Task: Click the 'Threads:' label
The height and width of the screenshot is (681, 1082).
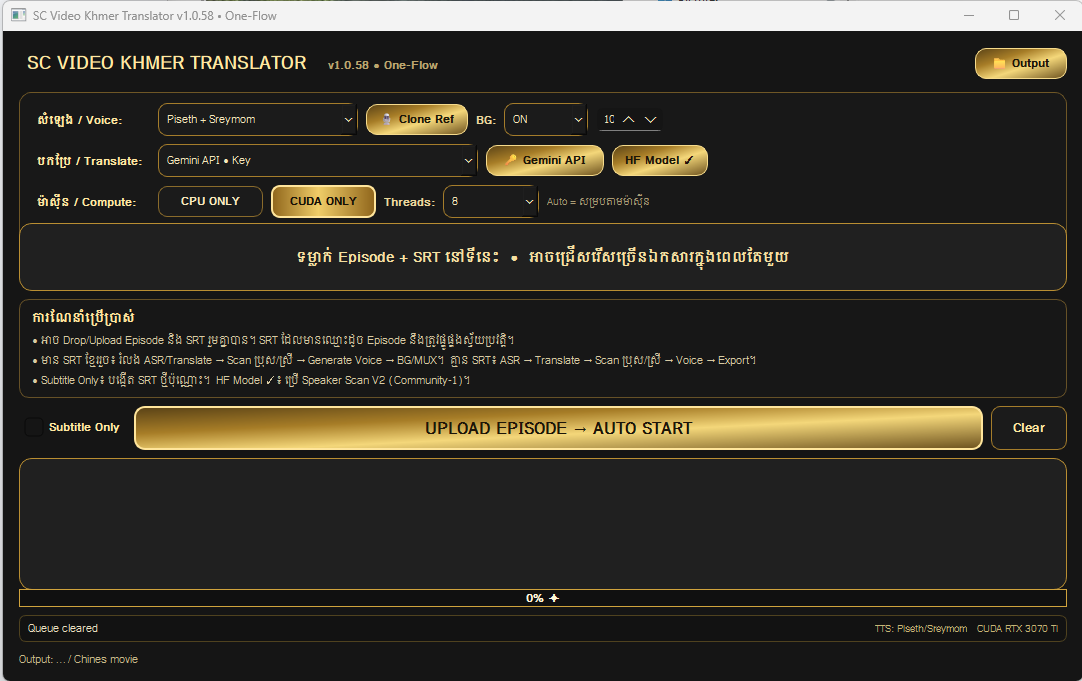Action: (409, 202)
